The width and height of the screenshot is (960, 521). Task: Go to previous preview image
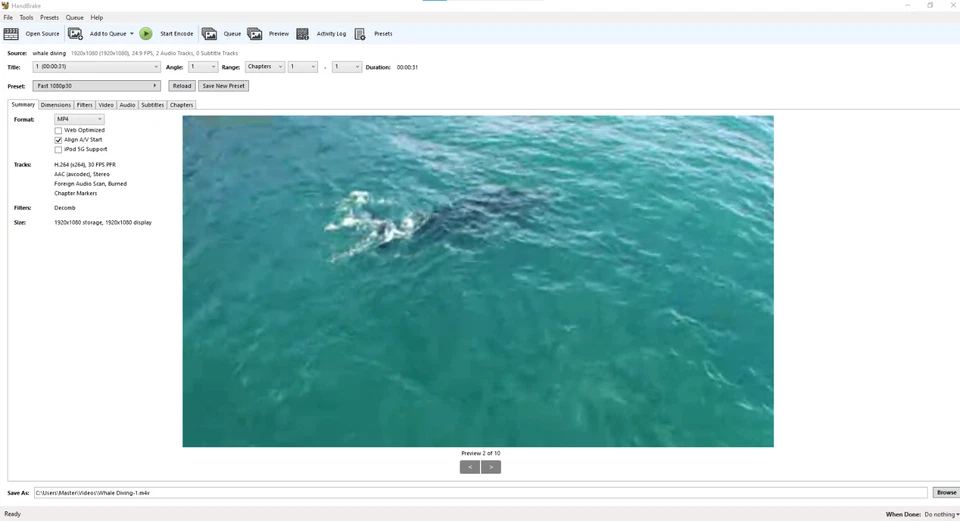pos(470,467)
